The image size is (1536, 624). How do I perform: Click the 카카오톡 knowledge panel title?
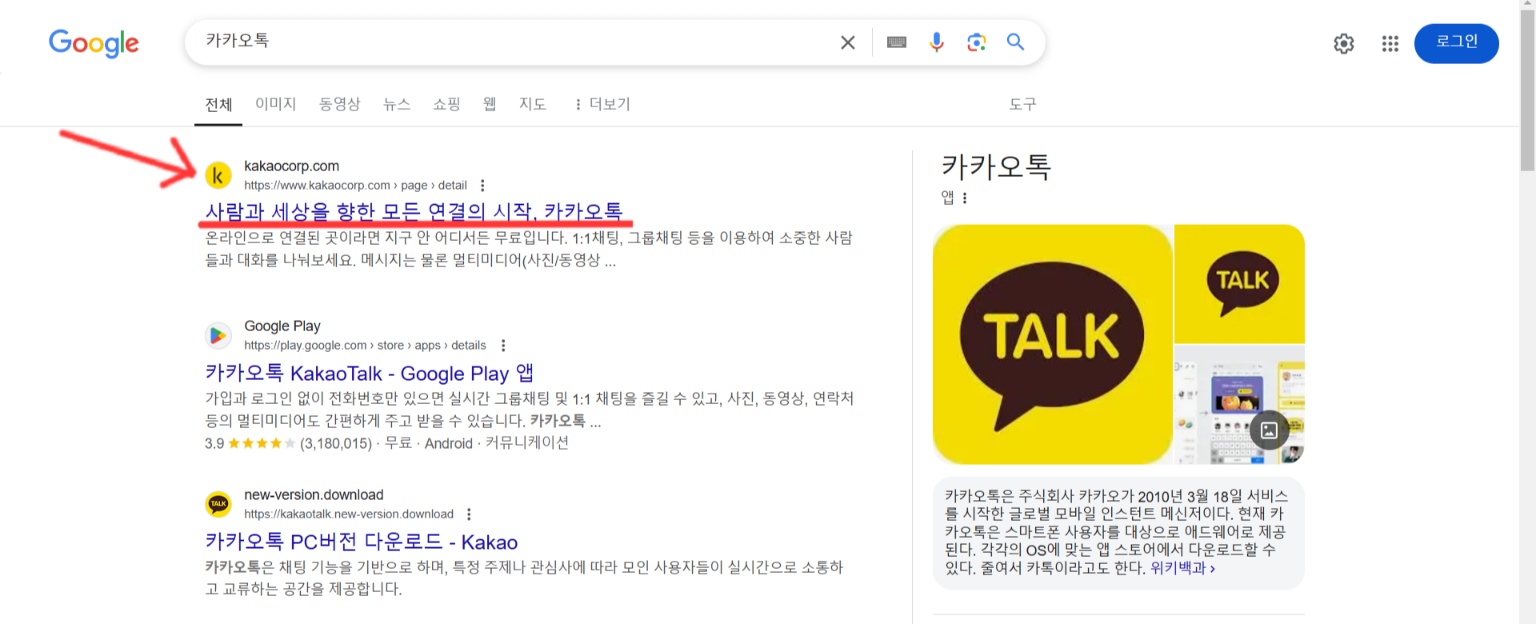[x=996, y=166]
